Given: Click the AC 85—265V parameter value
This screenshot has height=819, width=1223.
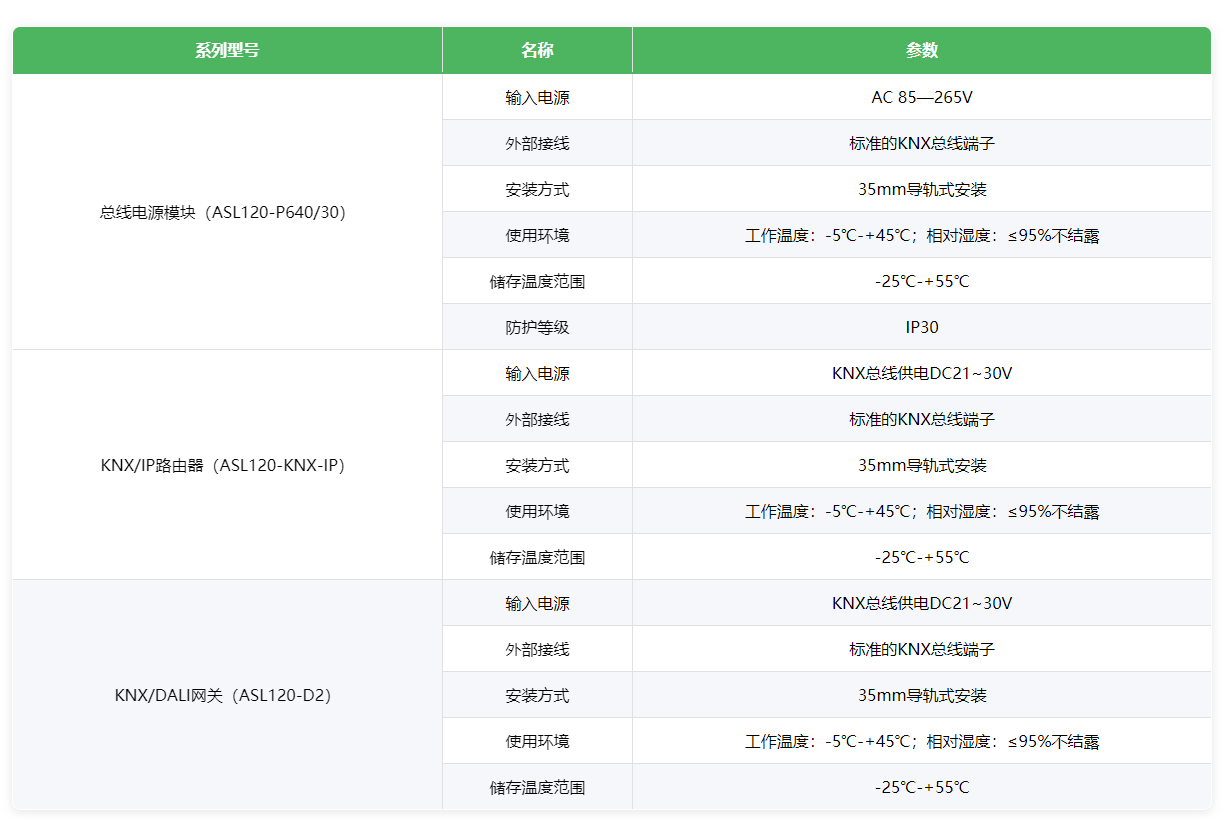Looking at the screenshot, I should coord(921,98).
